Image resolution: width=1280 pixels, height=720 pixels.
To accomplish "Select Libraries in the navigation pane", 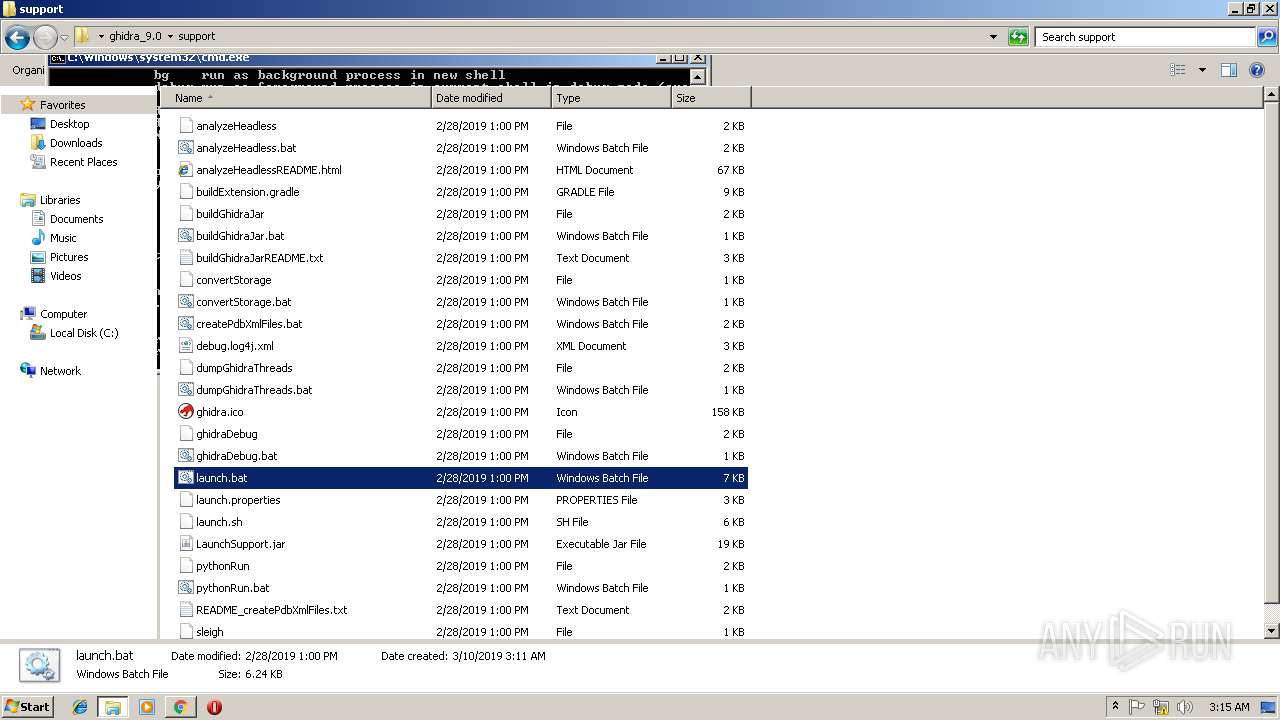I will [60, 200].
